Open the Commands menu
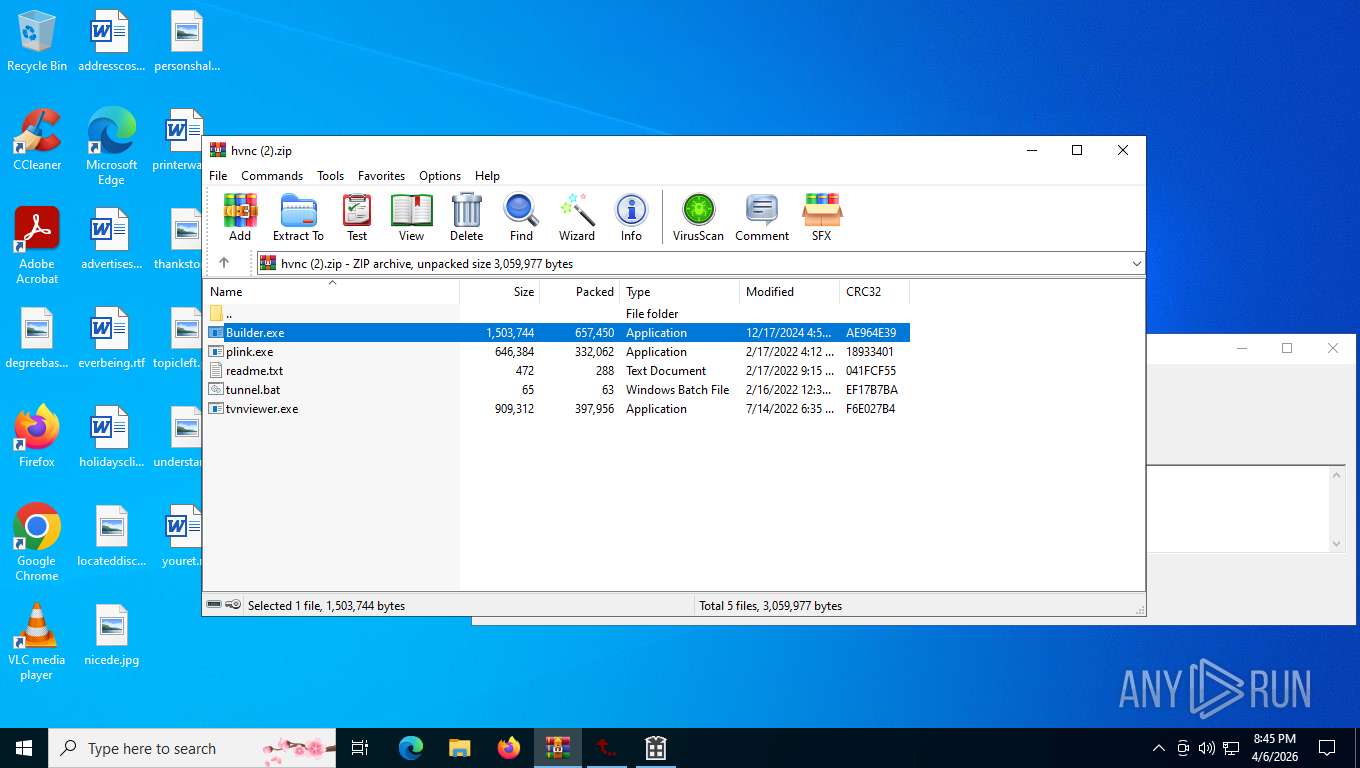This screenshot has width=1360, height=768. (x=272, y=175)
